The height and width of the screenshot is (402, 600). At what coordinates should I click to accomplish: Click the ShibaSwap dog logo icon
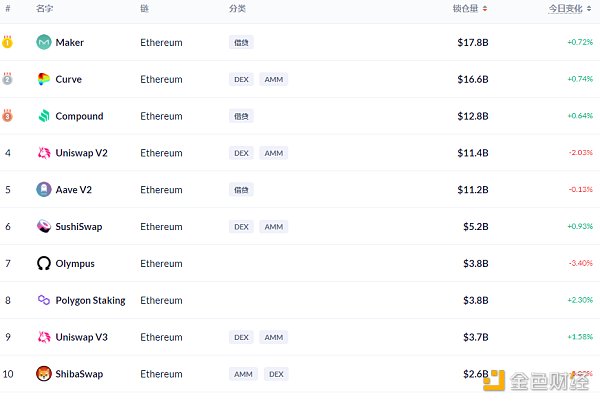click(44, 374)
